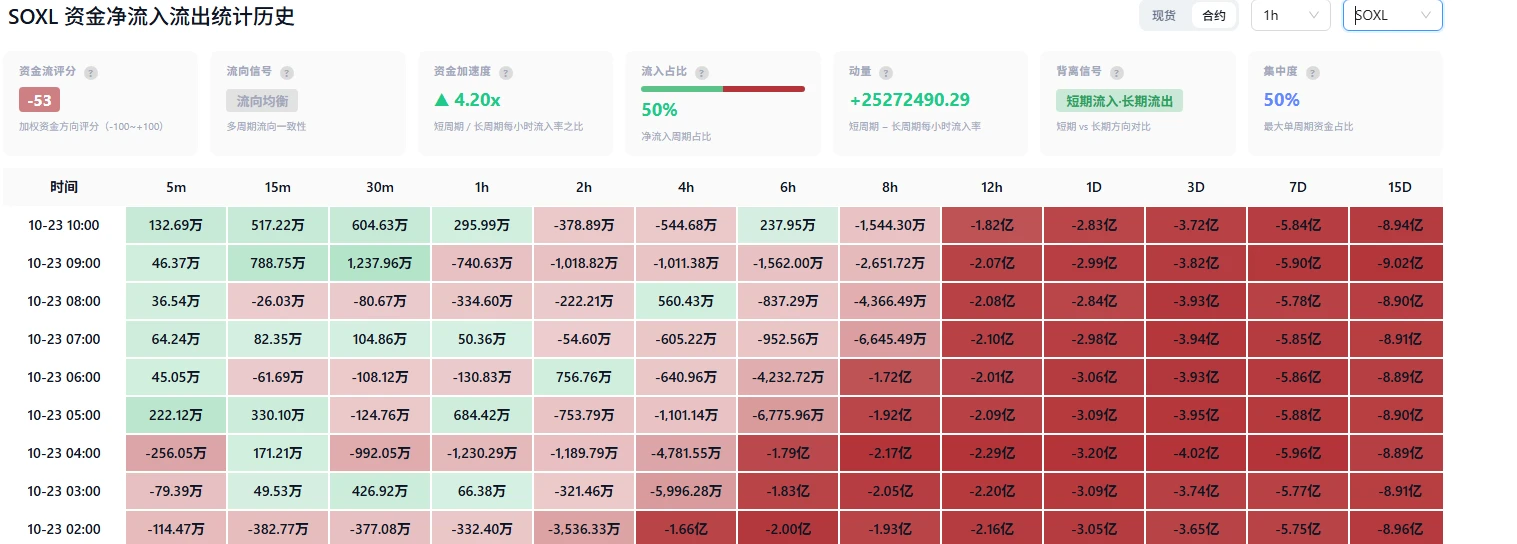Click the -1,544.30万 cell
1517x544 pixels.
tap(890, 225)
